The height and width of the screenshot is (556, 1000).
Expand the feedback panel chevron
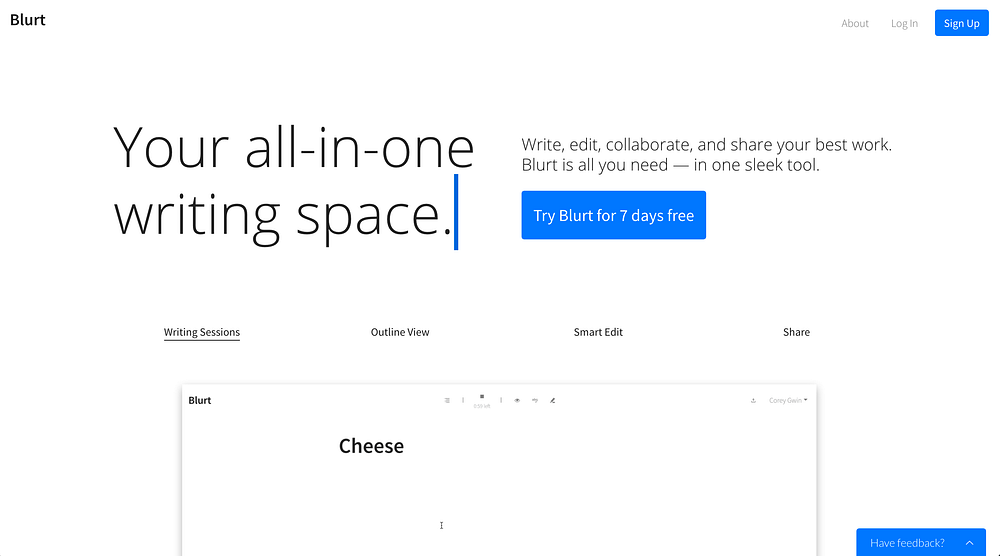coord(969,543)
